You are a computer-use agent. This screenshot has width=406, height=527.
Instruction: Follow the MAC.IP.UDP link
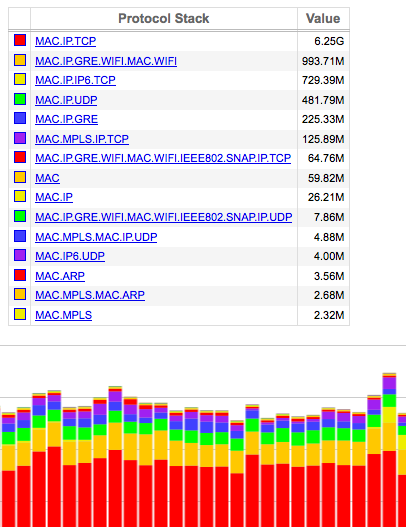click(66, 100)
